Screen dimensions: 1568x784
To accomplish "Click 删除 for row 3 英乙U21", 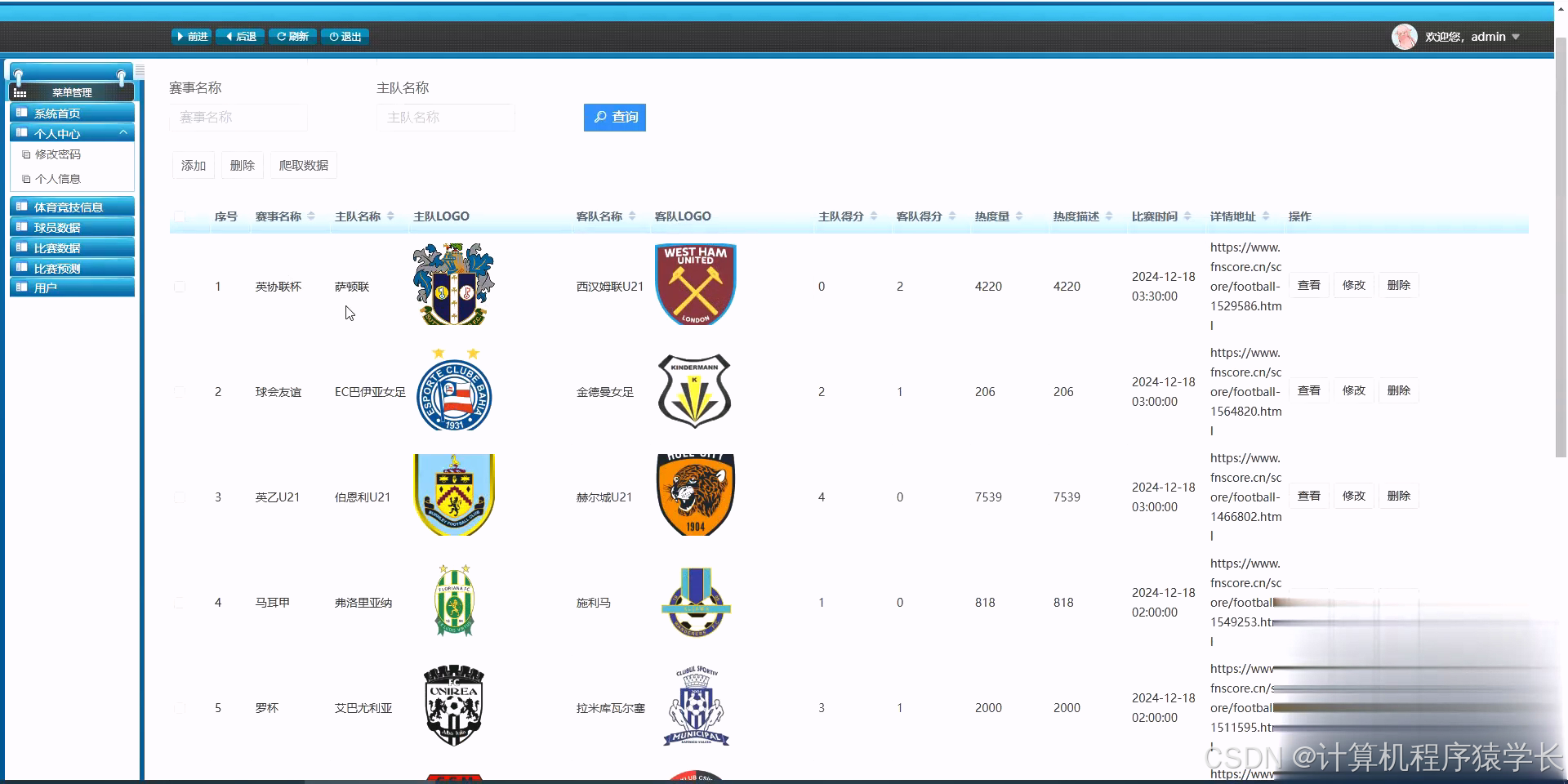I will coord(1399,496).
